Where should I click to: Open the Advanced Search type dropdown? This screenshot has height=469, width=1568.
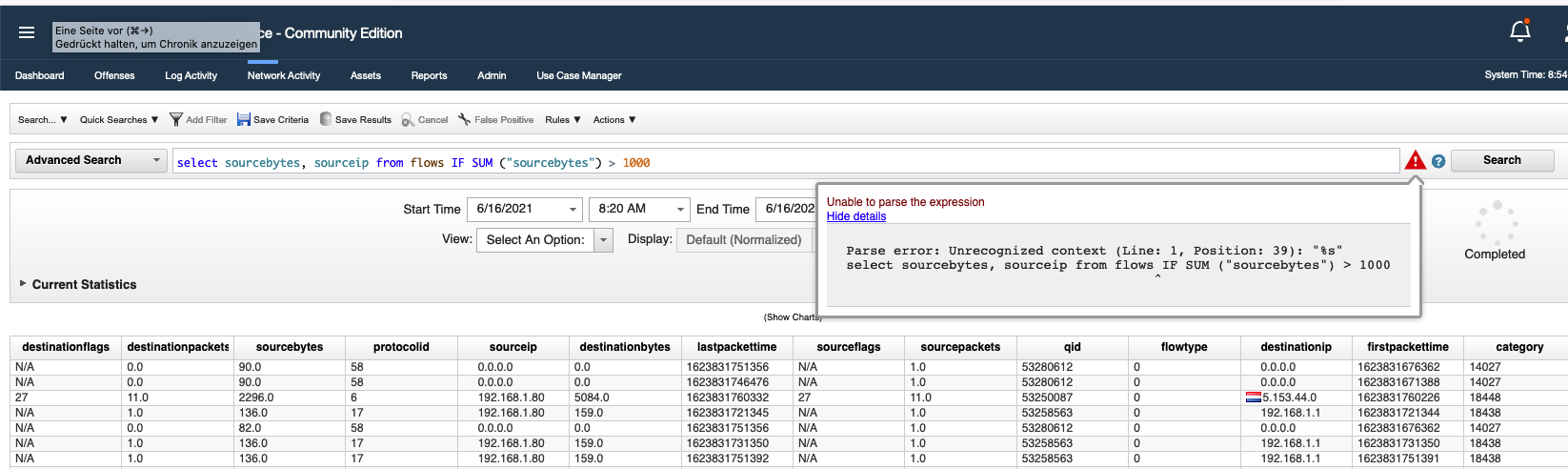(x=91, y=160)
